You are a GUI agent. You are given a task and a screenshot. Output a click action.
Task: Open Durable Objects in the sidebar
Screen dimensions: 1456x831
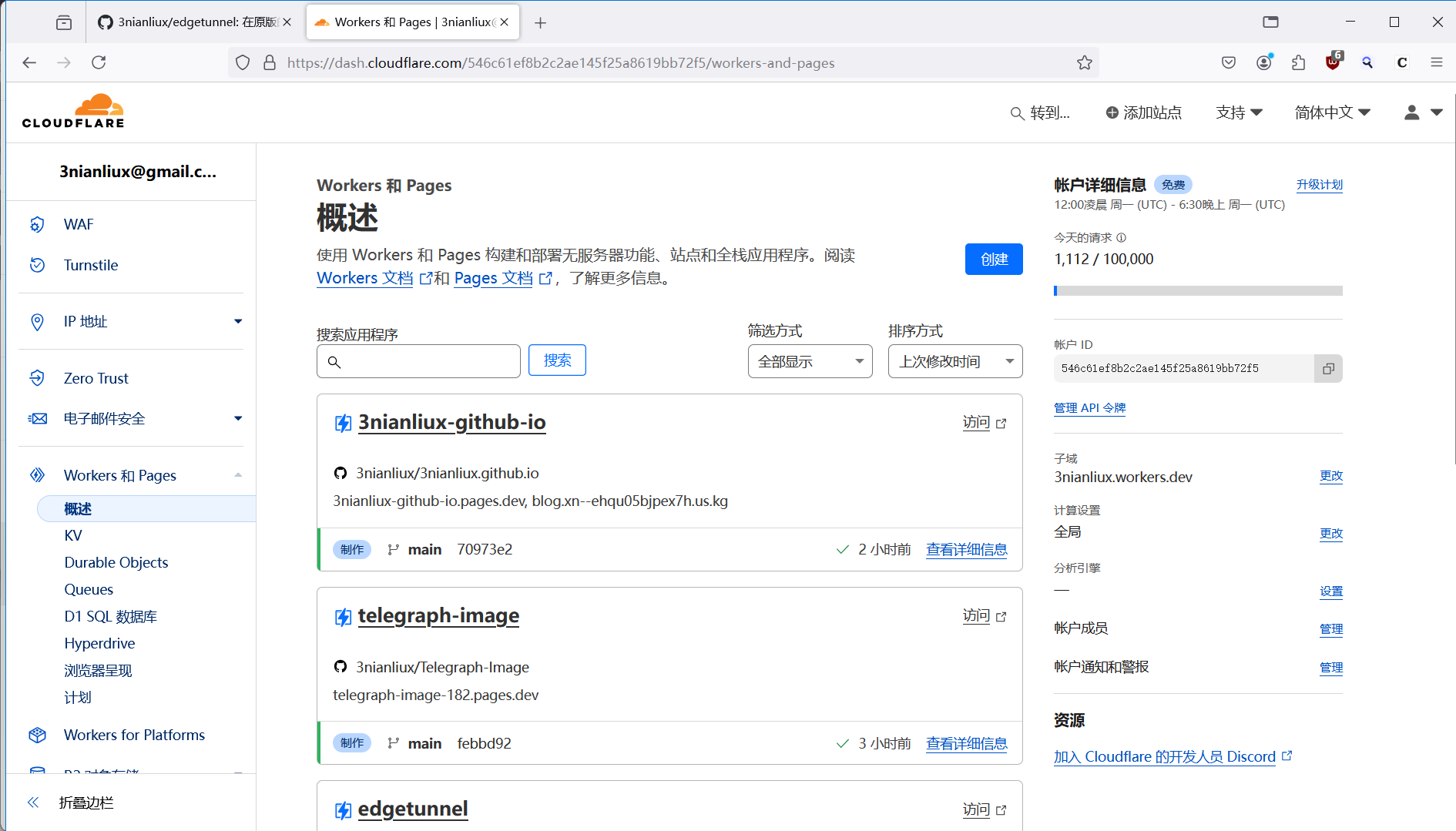click(116, 562)
